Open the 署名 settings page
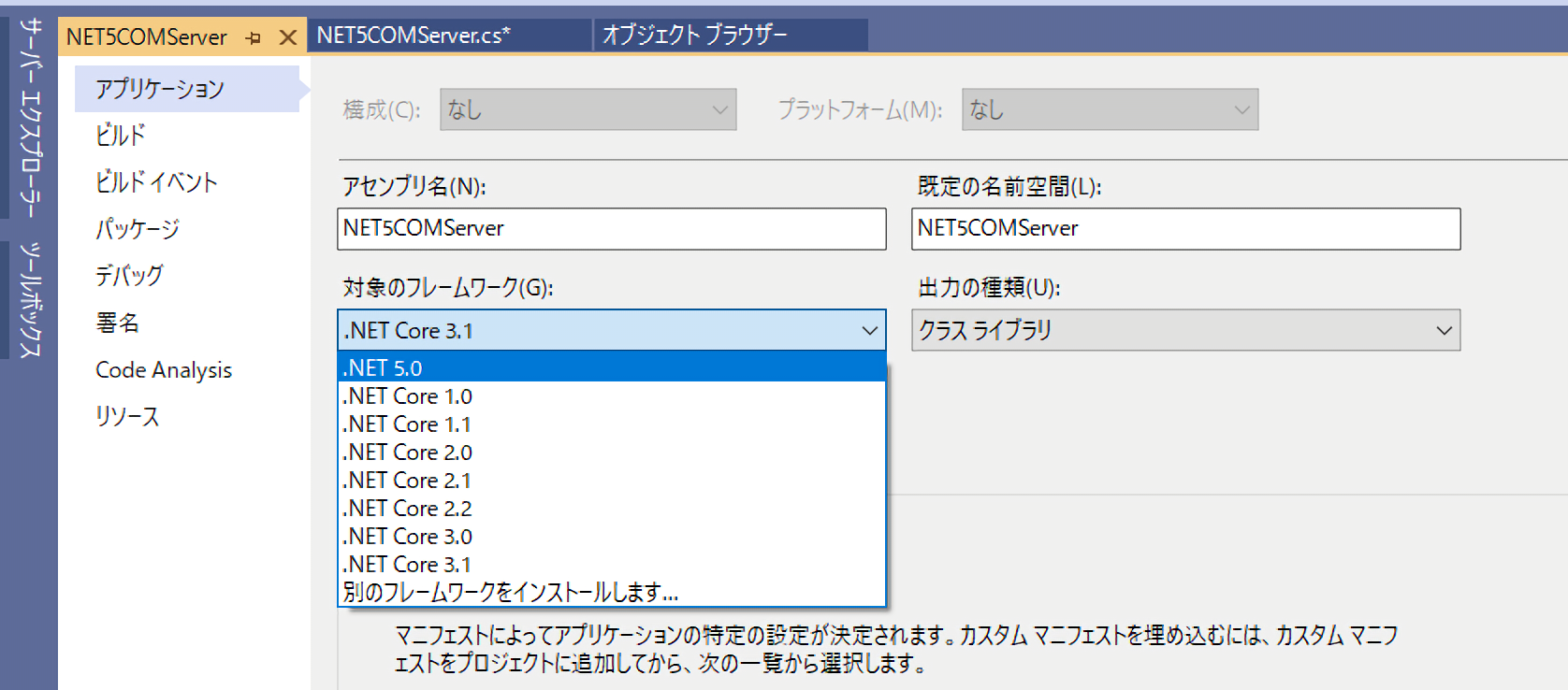Screen dimensions: 1568x690 coord(117,323)
